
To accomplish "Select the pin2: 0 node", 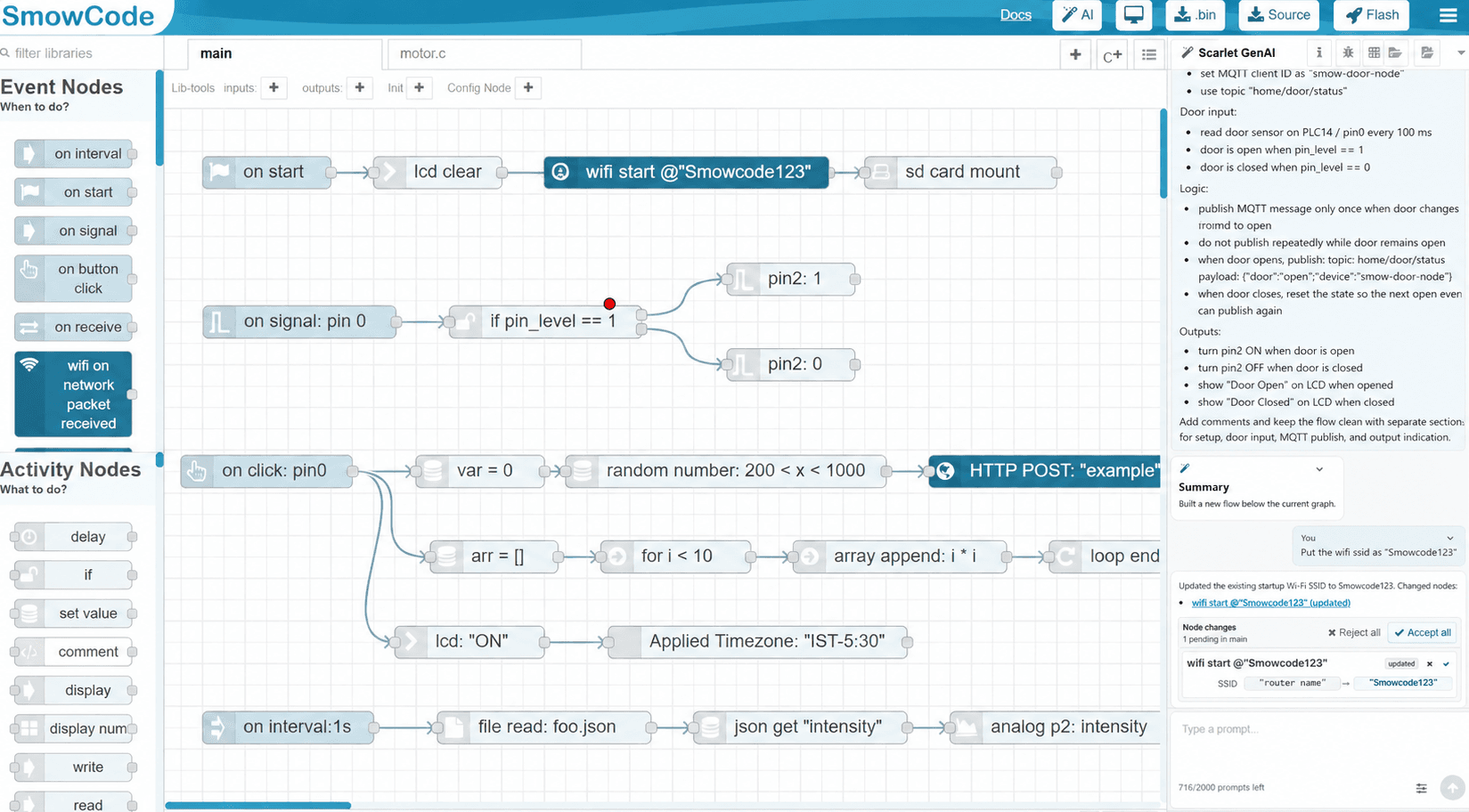I will tap(791, 364).
